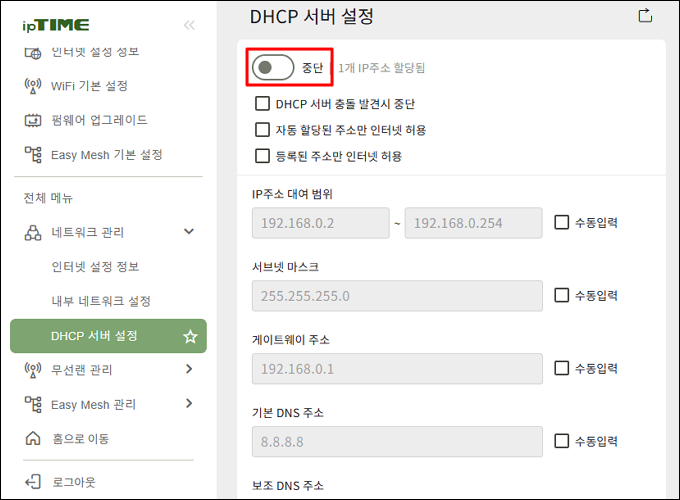This screenshot has height=500, width=680.
Task: Enable 자동 할당된 주소만 인터넷 허용 checkbox
Action: click(262, 130)
